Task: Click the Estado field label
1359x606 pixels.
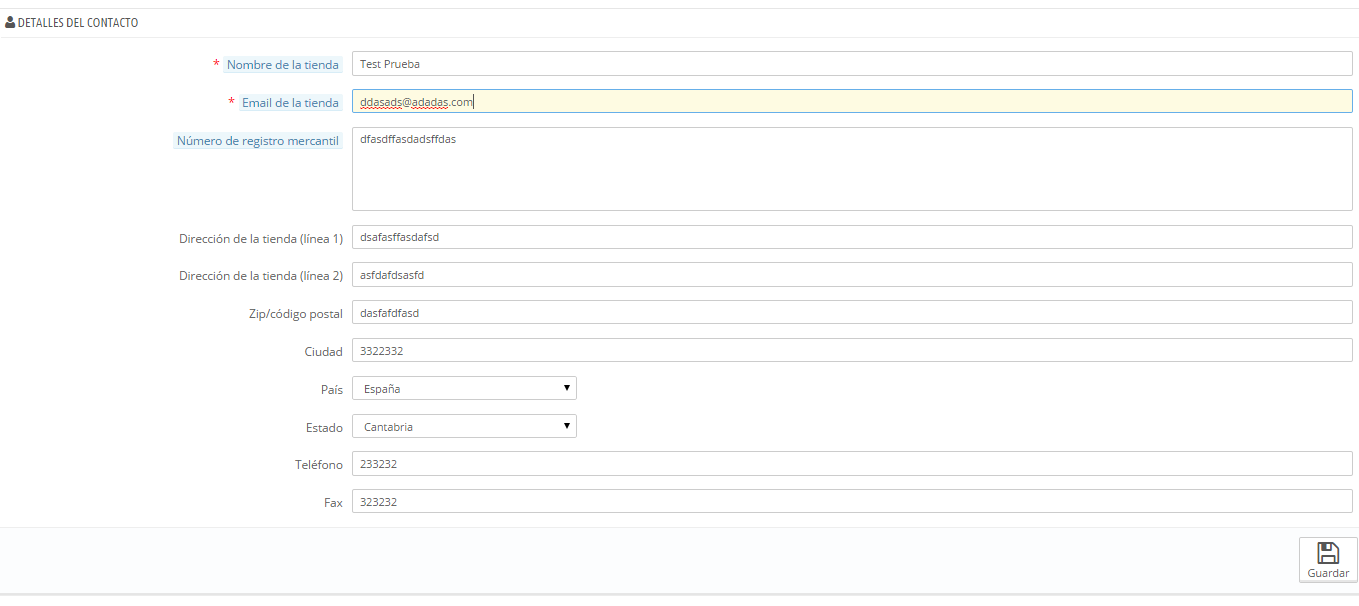Action: (x=324, y=427)
